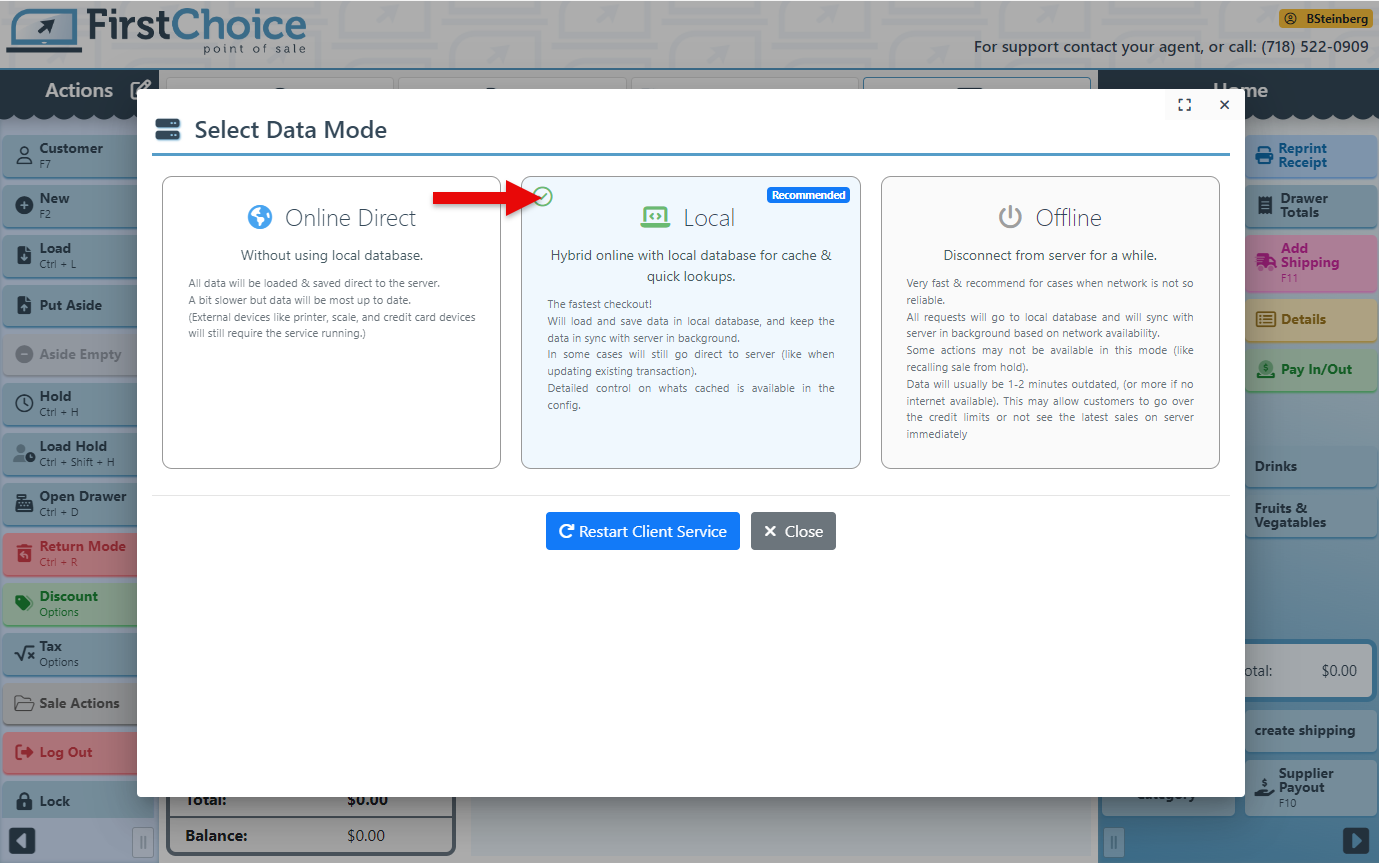Click the Offline power icon
Screen dimensions: 1379x863
tap(1010, 217)
